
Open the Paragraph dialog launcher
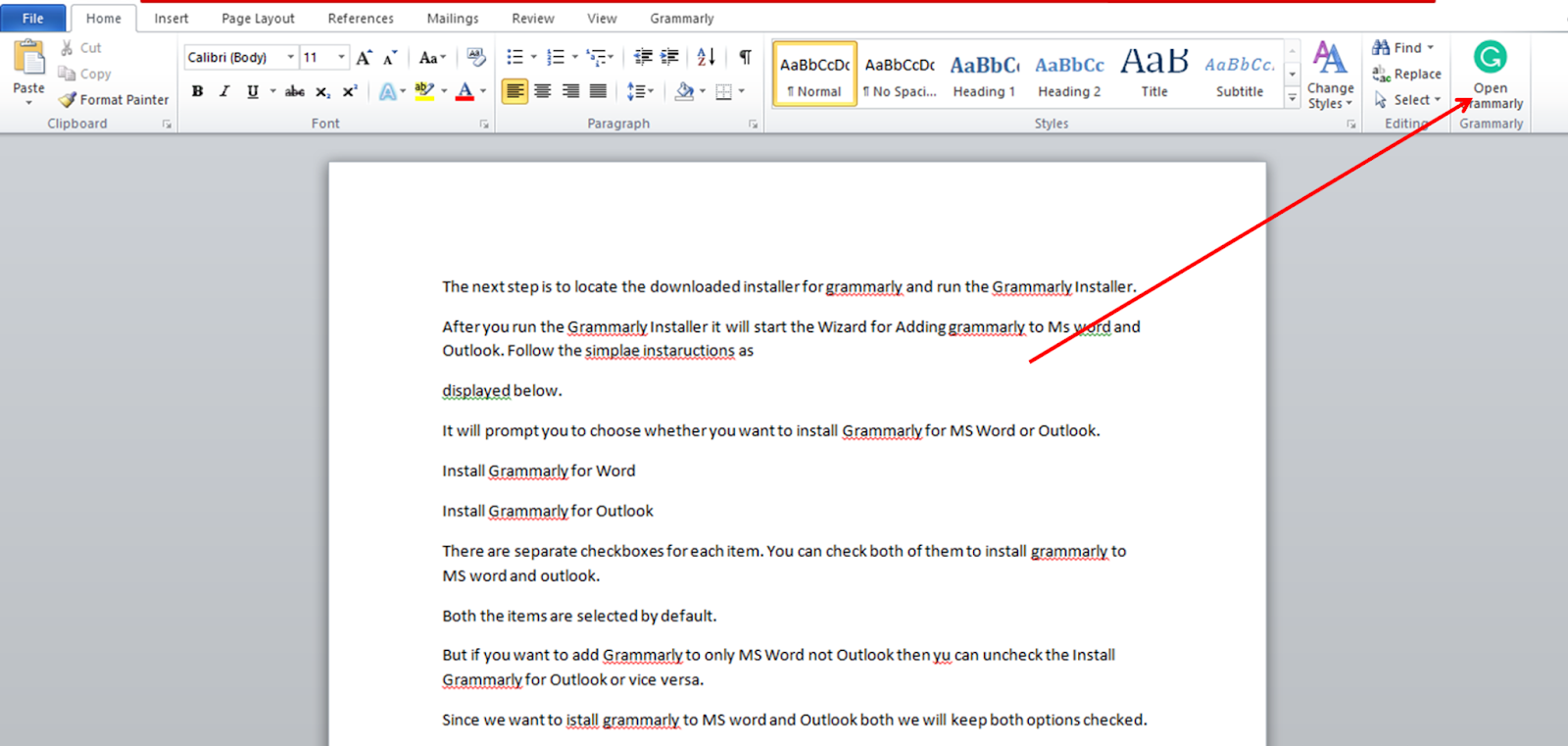(x=753, y=124)
